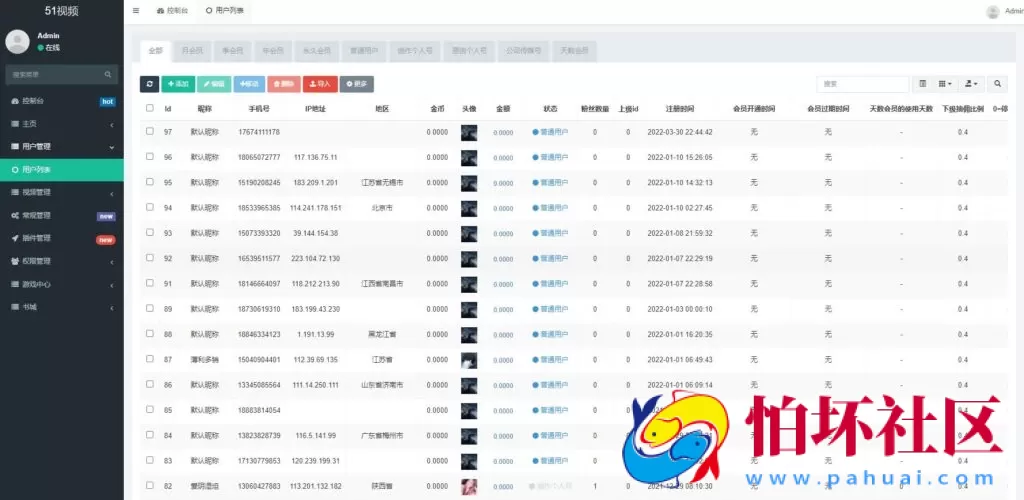Click the 控制台 dashboard icon in sidebar
1024x500 pixels.
point(15,101)
